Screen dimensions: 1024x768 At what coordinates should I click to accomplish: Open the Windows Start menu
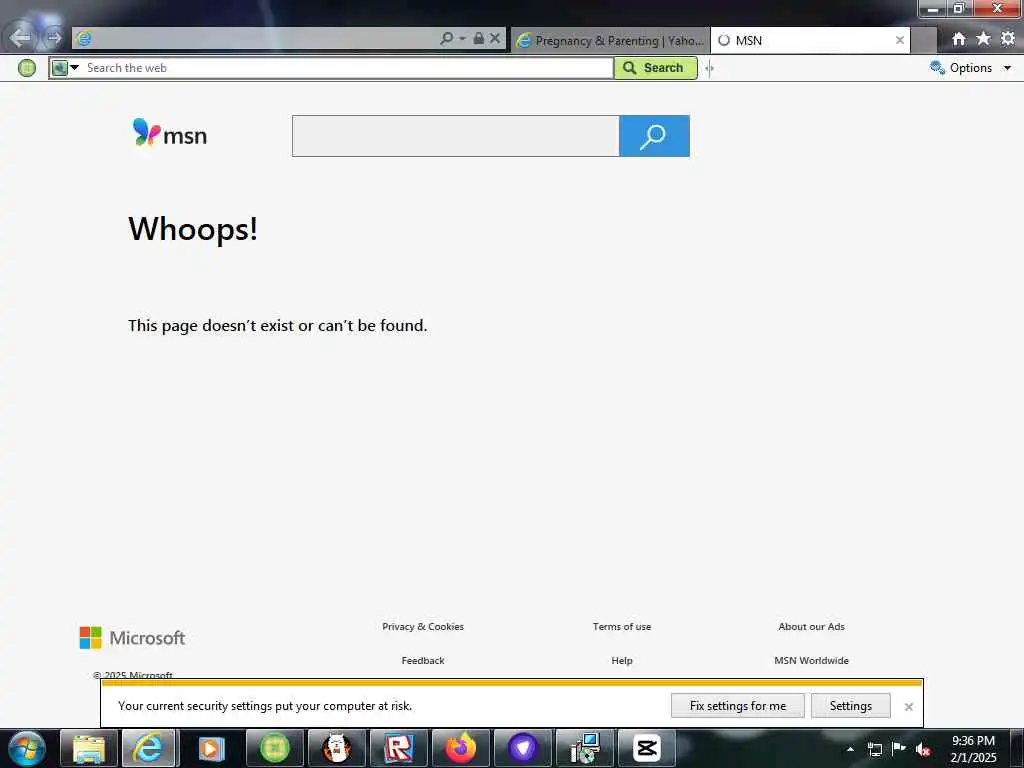[x=27, y=748]
